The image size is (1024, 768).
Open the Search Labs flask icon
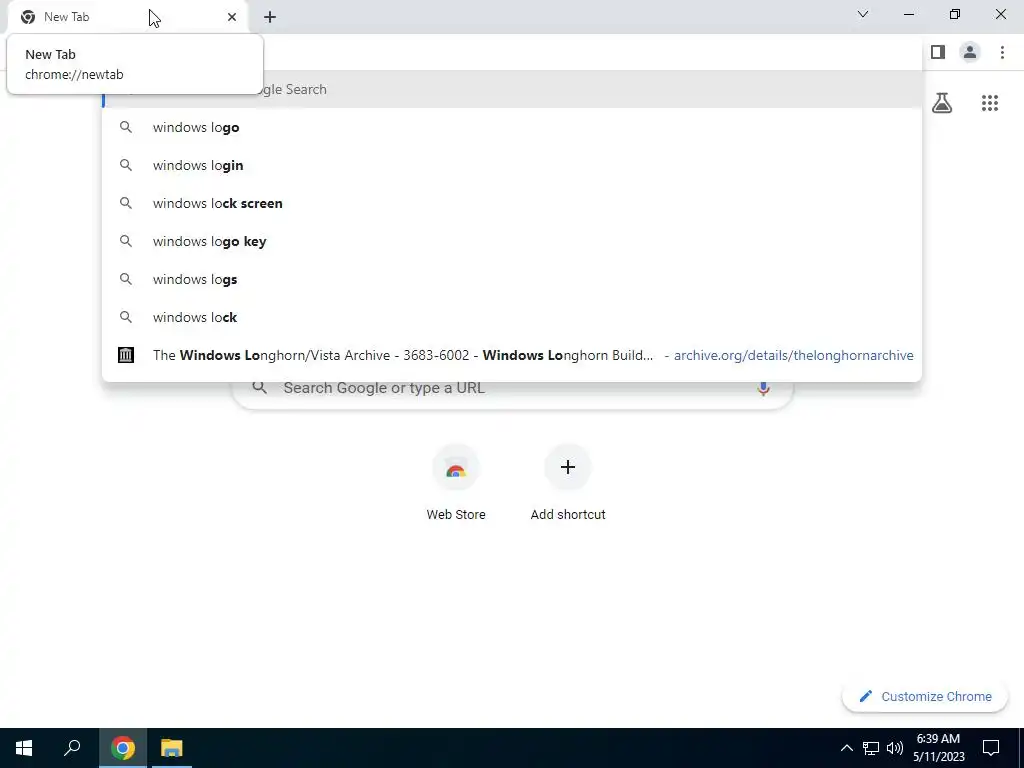tap(942, 103)
